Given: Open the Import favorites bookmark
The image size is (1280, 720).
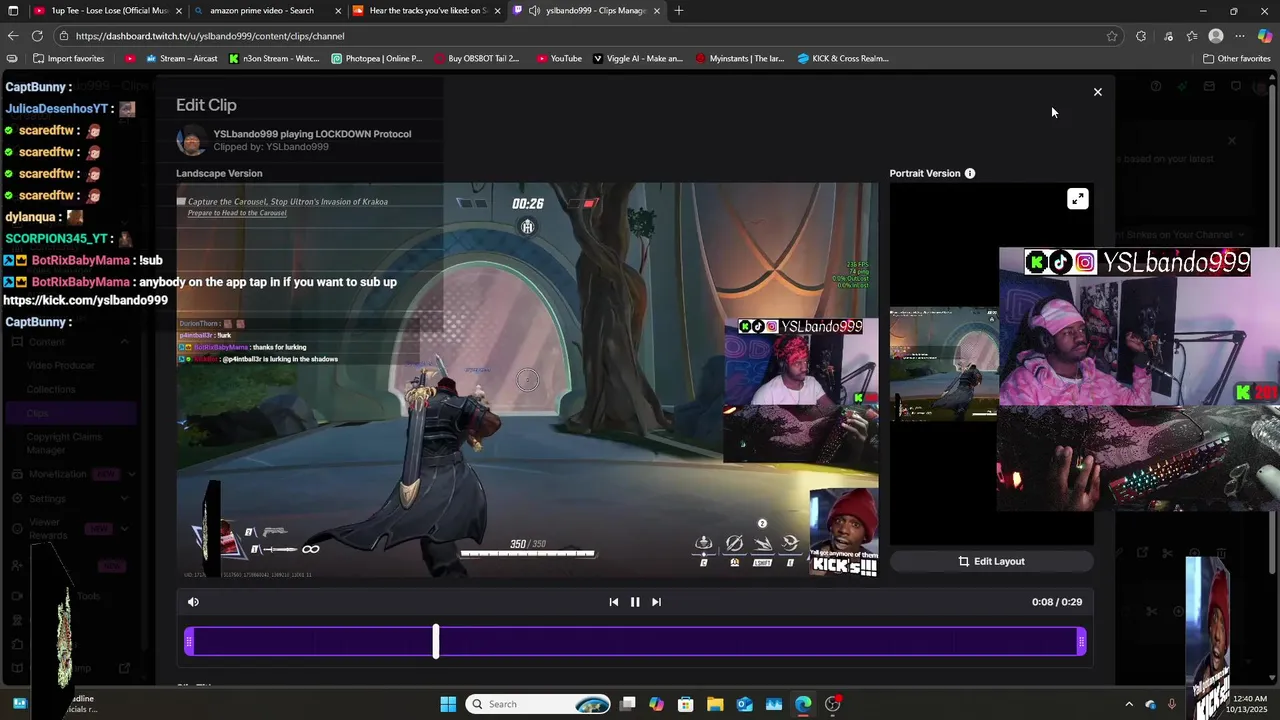Looking at the screenshot, I should (x=68, y=58).
